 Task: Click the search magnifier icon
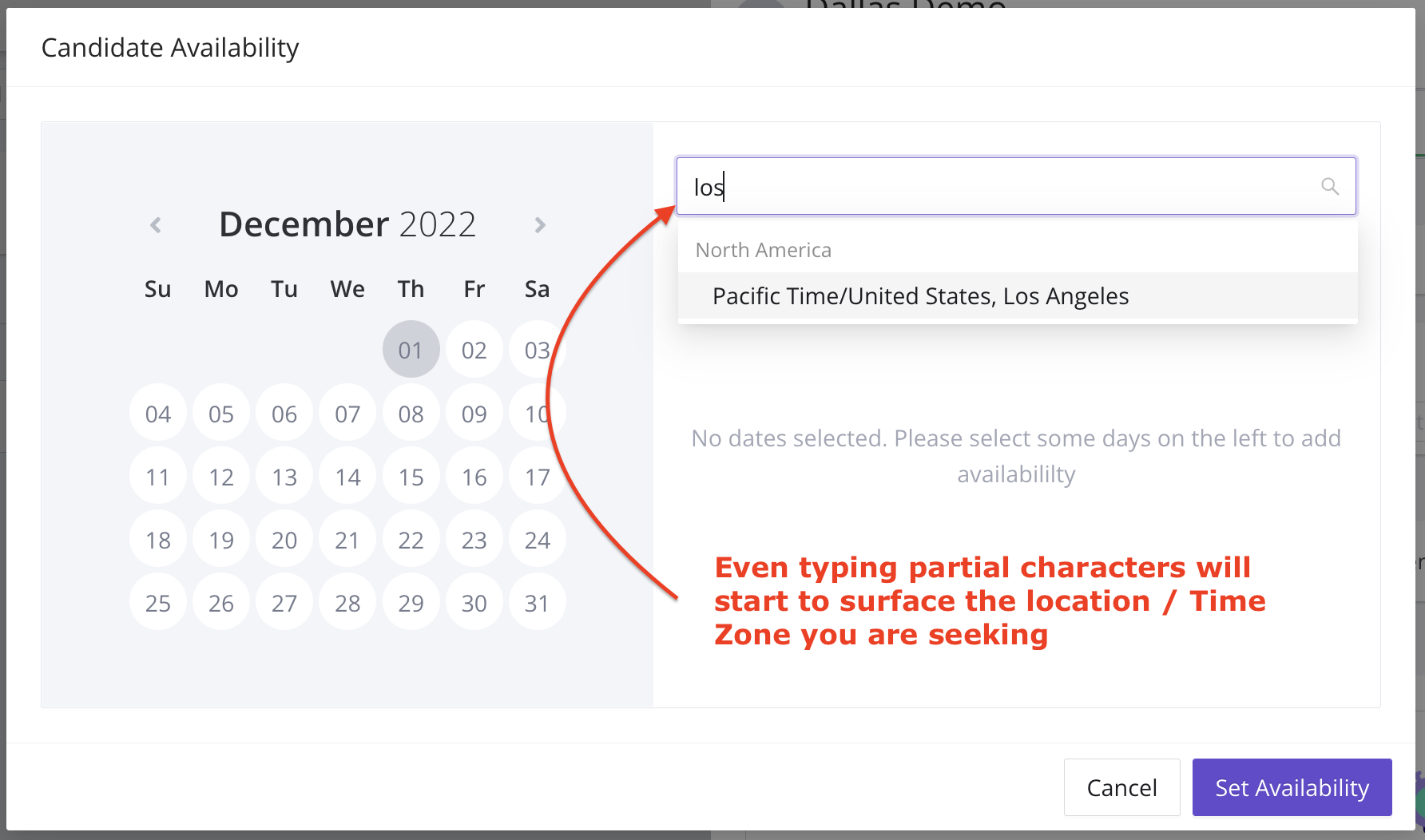click(x=1330, y=186)
